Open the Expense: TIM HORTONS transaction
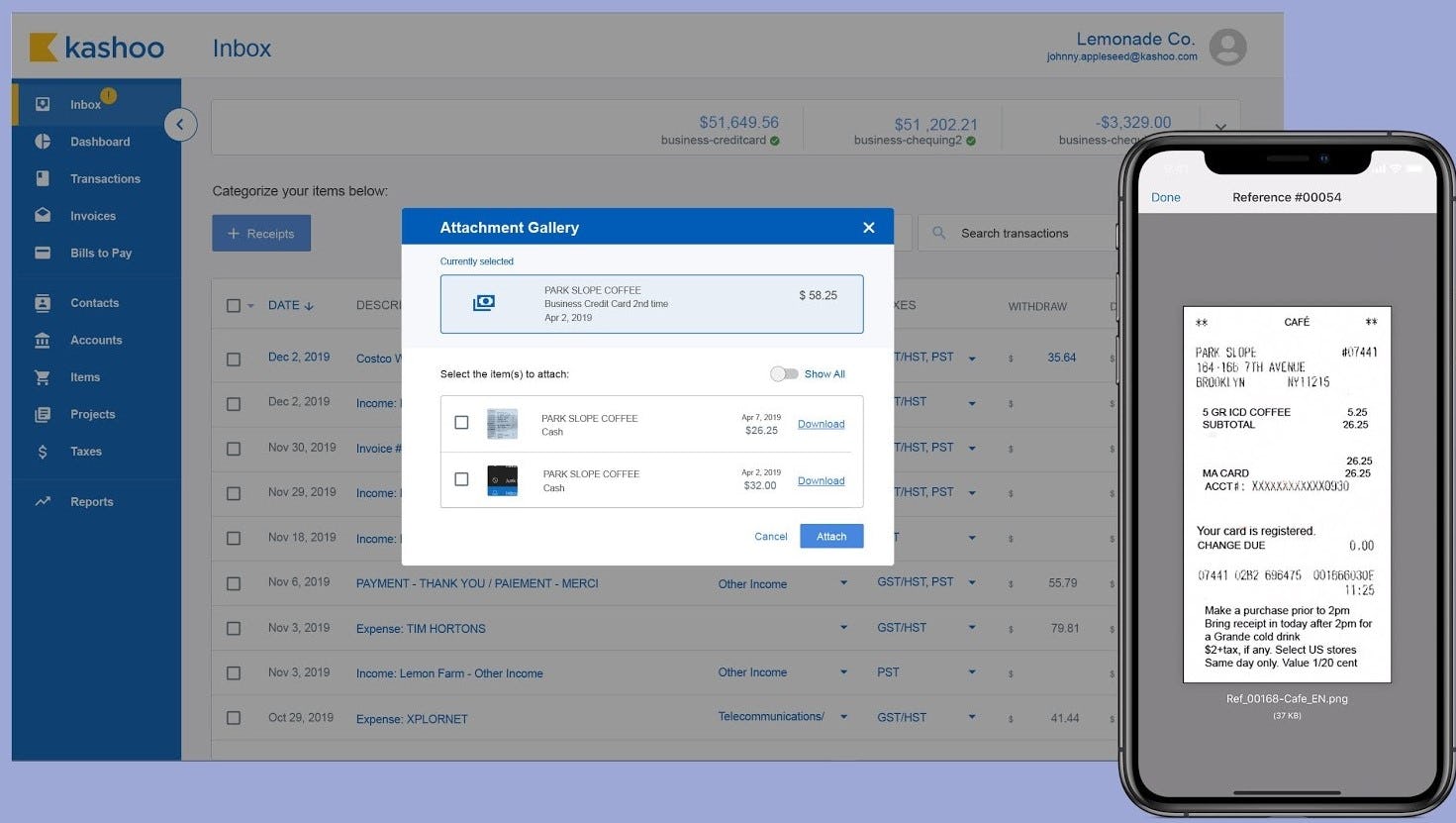Image resolution: width=1456 pixels, height=823 pixels. tap(421, 629)
